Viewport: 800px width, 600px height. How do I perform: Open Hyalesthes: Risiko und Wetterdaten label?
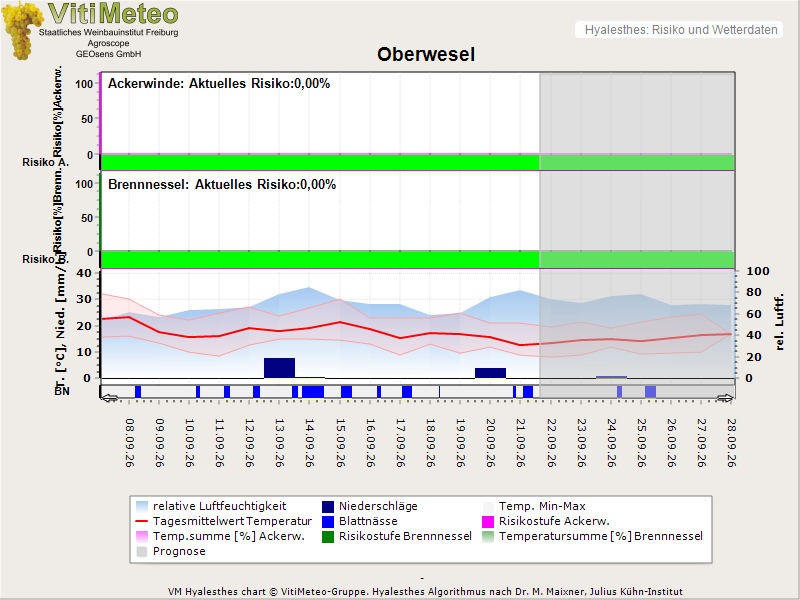click(681, 30)
